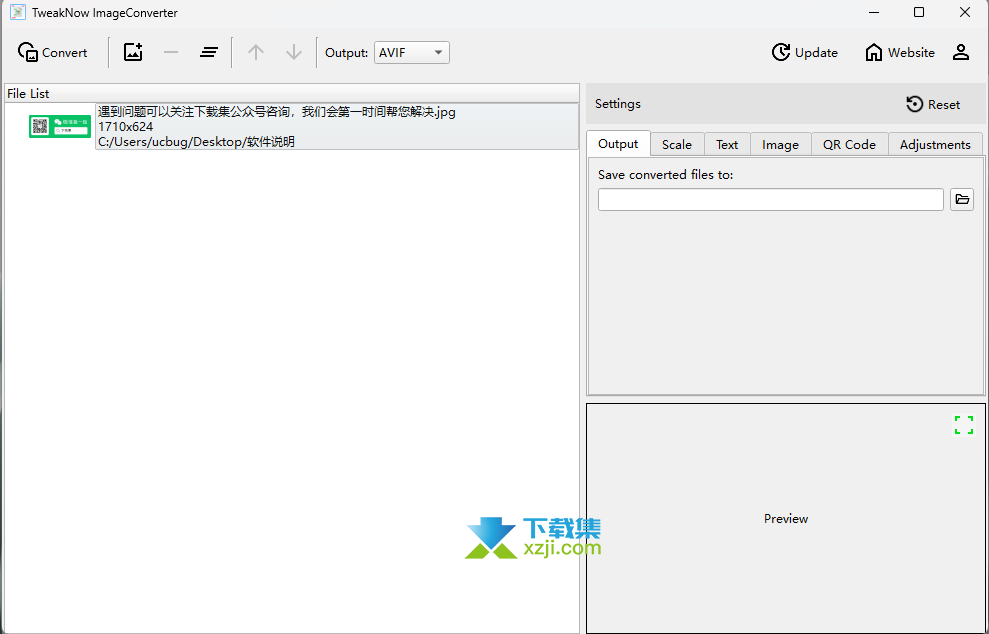Screen dimensions: 989x634
Task: Click the move down arrow icon
Action: [x=293, y=52]
